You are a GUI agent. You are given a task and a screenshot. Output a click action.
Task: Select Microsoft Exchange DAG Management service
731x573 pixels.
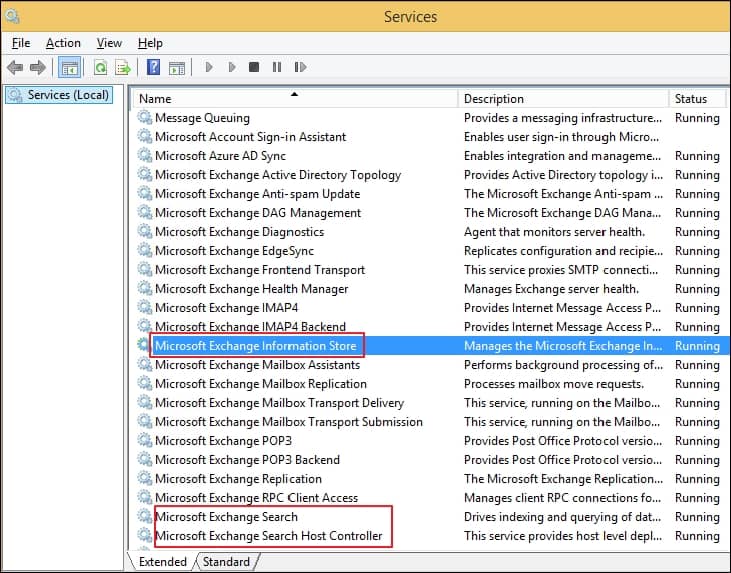(x=258, y=213)
